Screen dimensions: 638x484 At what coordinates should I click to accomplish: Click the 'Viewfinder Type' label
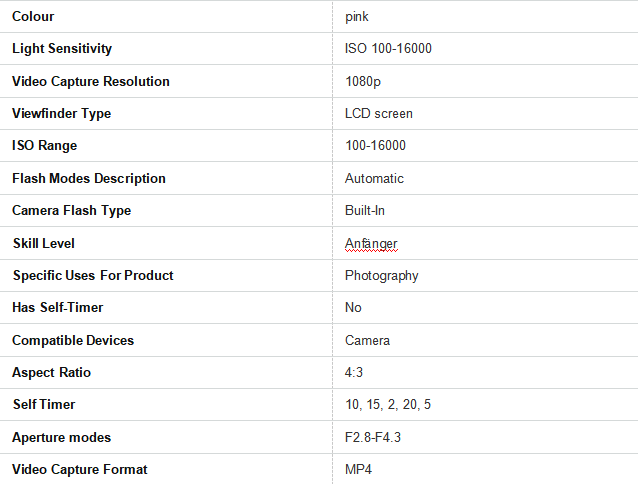click(61, 113)
